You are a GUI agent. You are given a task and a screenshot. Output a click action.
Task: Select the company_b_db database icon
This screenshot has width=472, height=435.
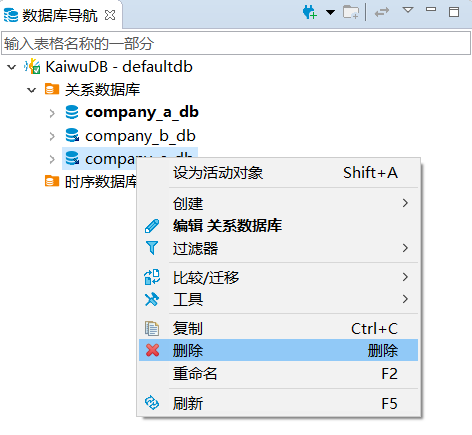coord(72,136)
